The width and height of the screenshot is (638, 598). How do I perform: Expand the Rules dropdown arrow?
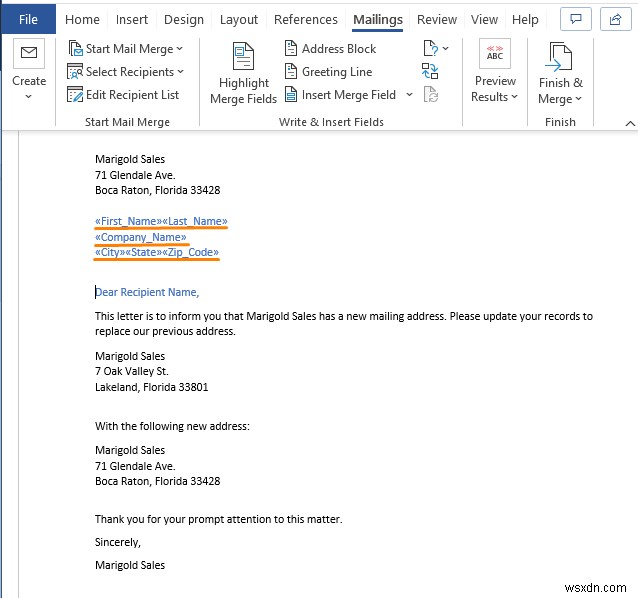point(446,48)
